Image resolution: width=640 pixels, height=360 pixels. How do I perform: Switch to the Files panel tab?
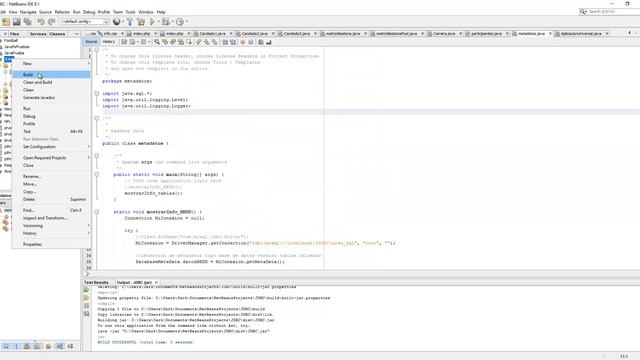click(15, 34)
